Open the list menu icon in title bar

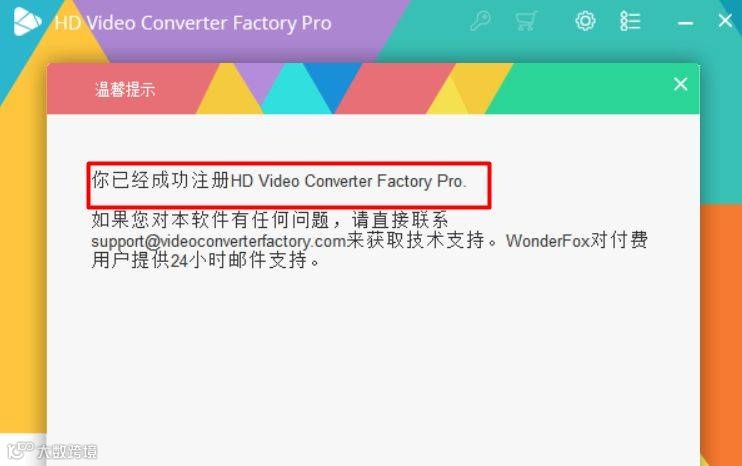click(630, 21)
